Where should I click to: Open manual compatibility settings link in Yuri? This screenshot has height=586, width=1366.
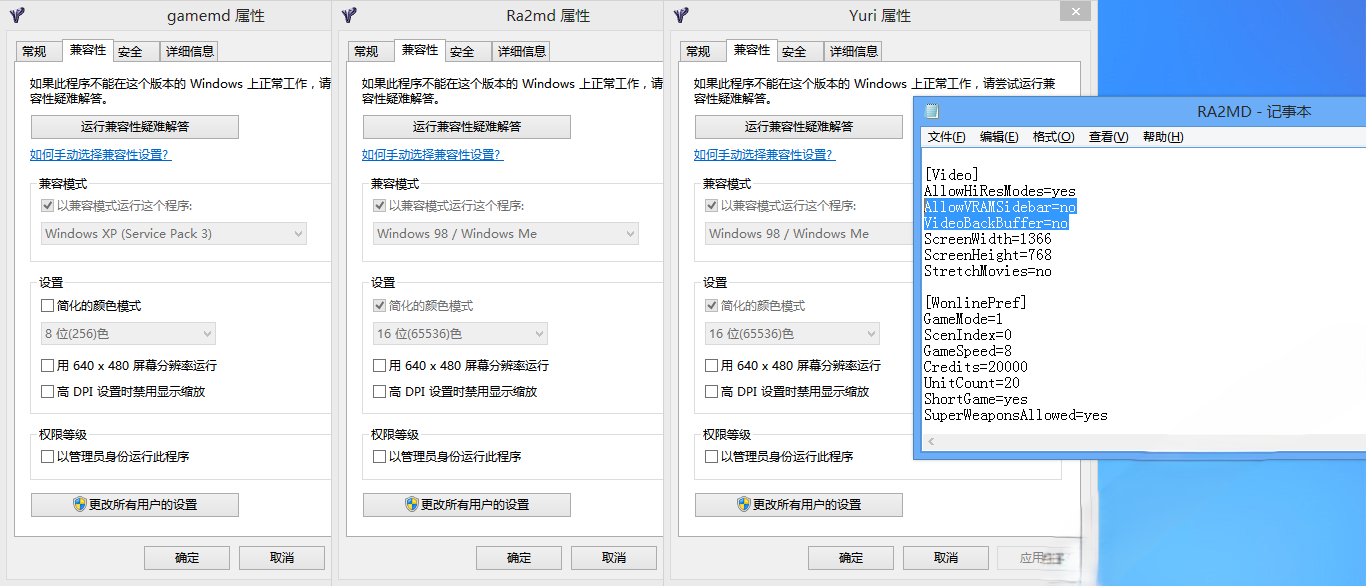(x=764, y=155)
